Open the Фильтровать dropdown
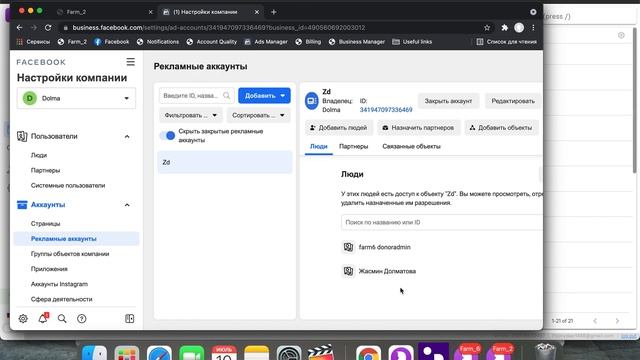Image resolution: width=640 pixels, height=360 pixels. tap(191, 116)
